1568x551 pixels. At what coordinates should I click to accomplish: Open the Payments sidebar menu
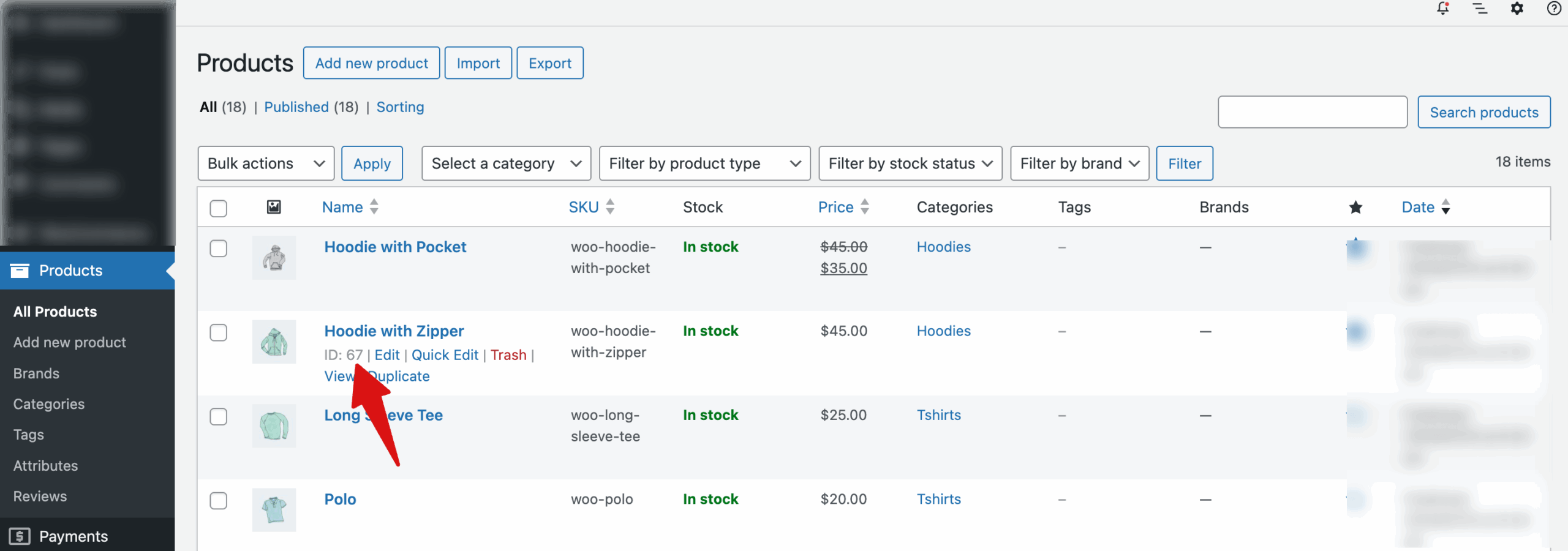click(x=87, y=536)
